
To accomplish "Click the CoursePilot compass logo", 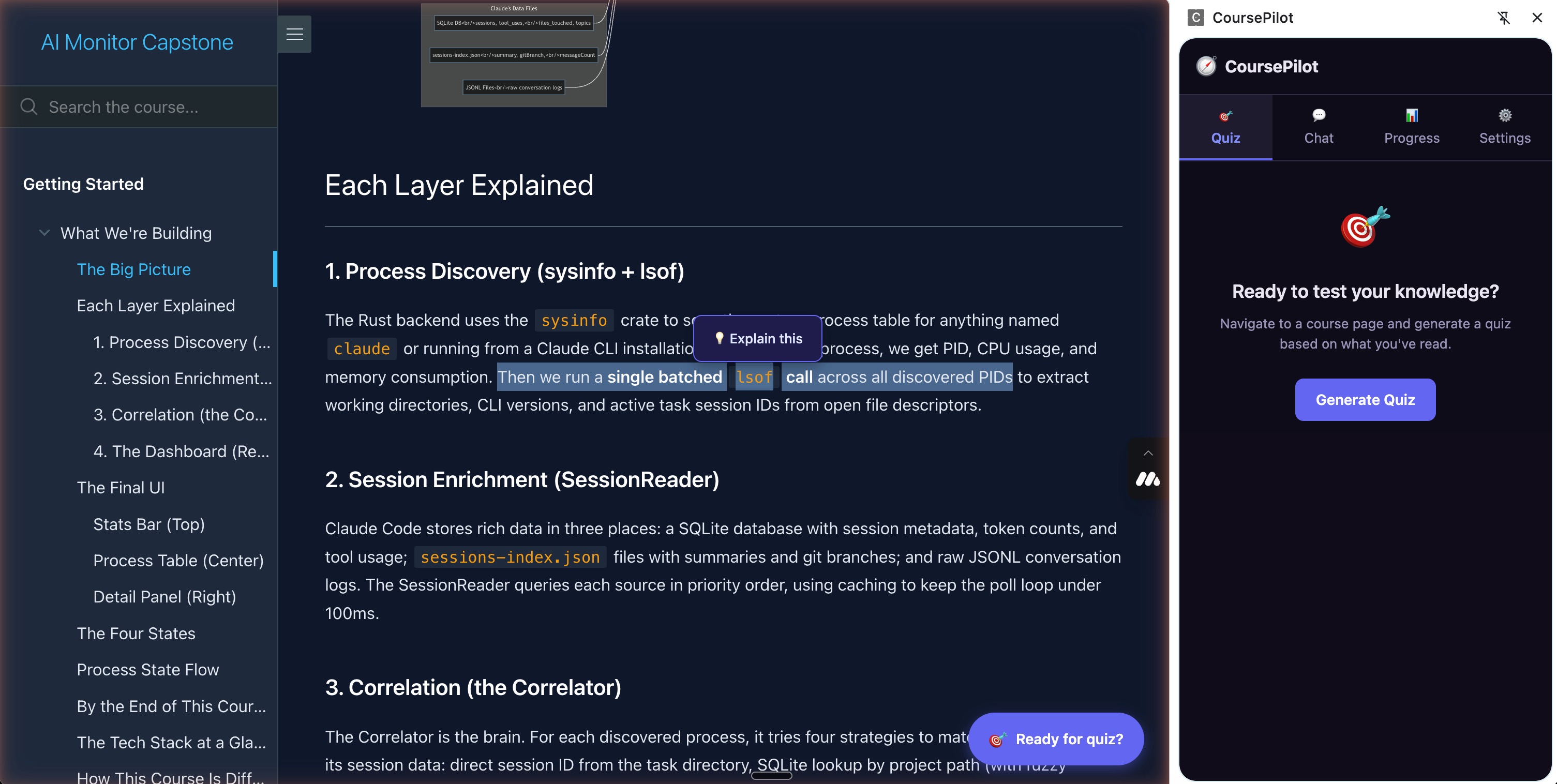I will [x=1206, y=67].
